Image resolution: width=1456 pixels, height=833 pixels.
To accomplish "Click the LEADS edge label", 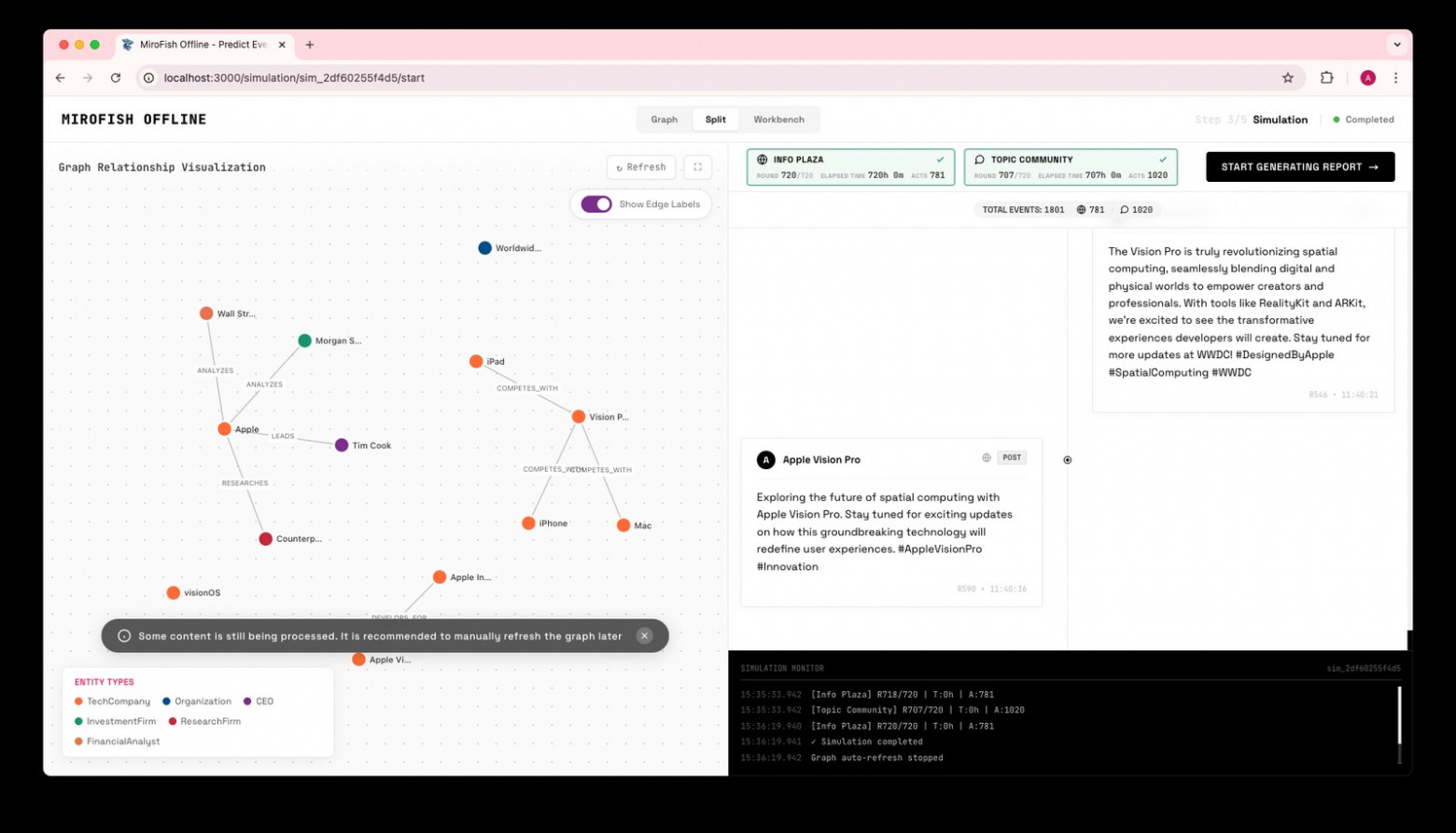I will click(283, 437).
